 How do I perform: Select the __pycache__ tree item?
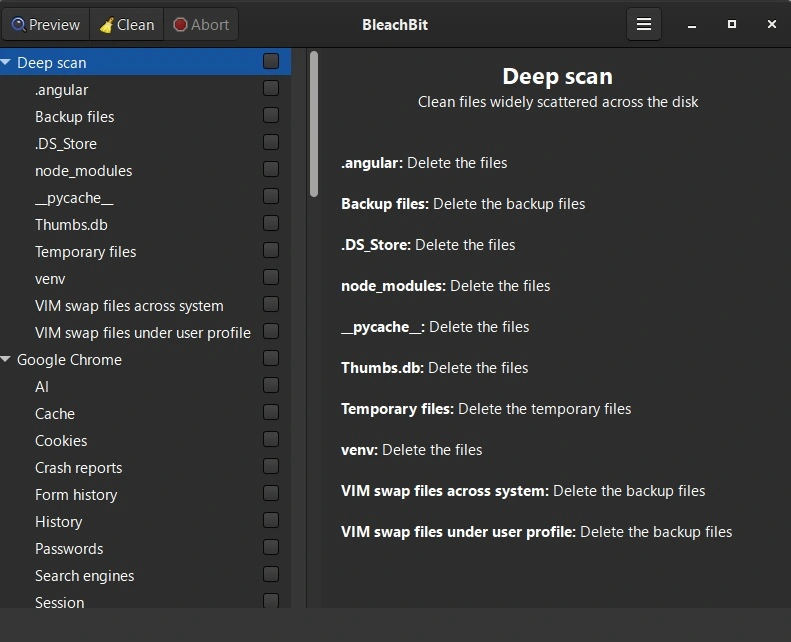(145, 197)
